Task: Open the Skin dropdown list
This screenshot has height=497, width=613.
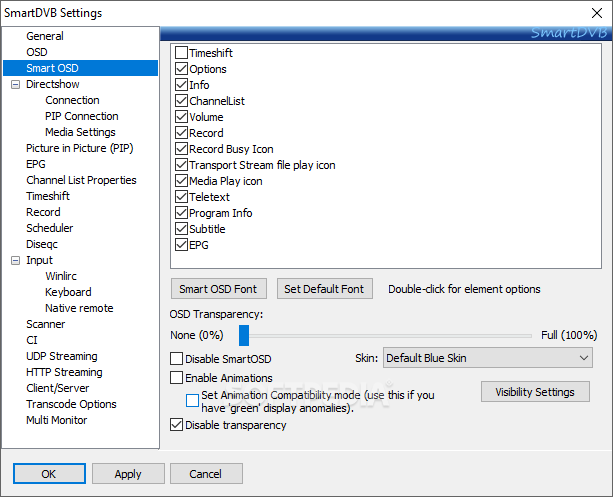Action: 488,358
